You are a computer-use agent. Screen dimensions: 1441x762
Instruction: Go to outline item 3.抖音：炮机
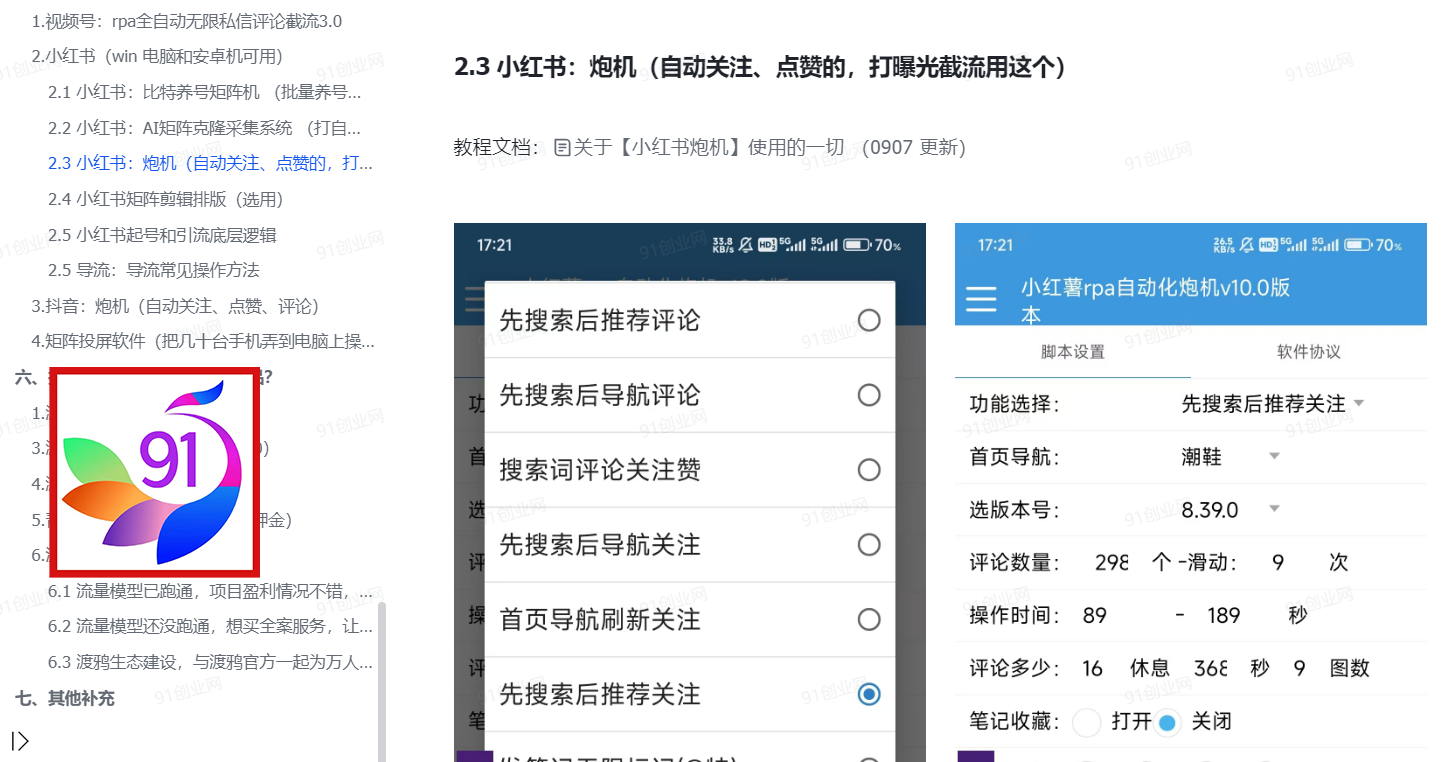[x=175, y=306]
